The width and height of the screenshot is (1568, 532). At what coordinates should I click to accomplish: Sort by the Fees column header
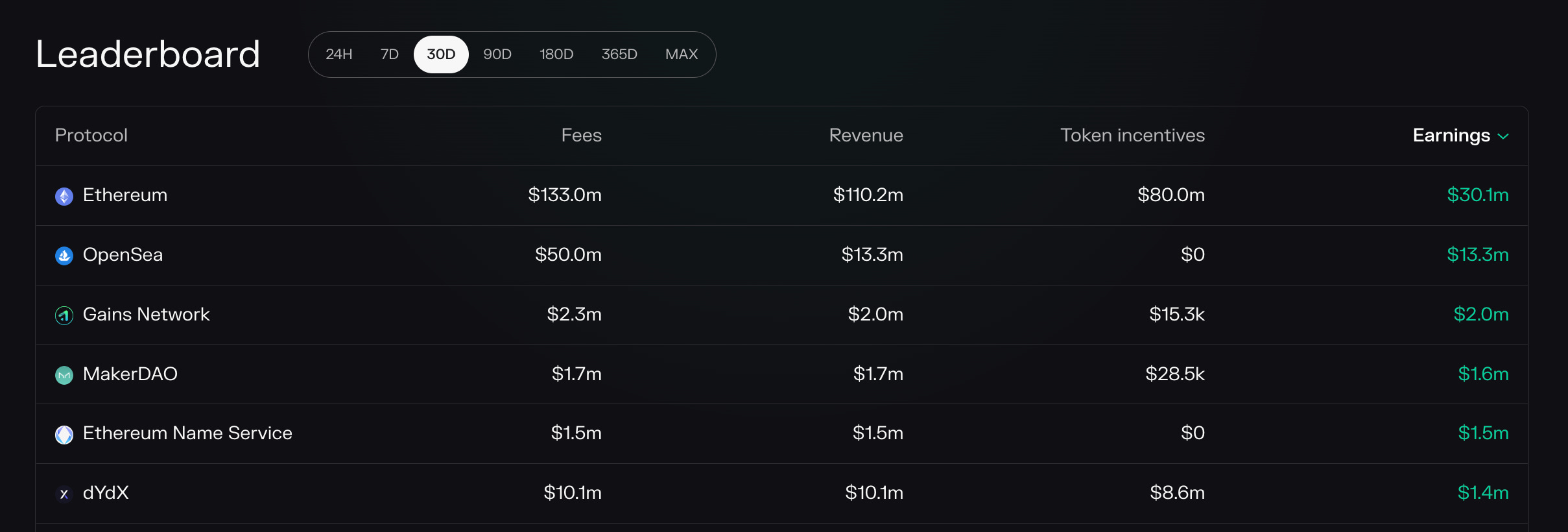coord(582,135)
